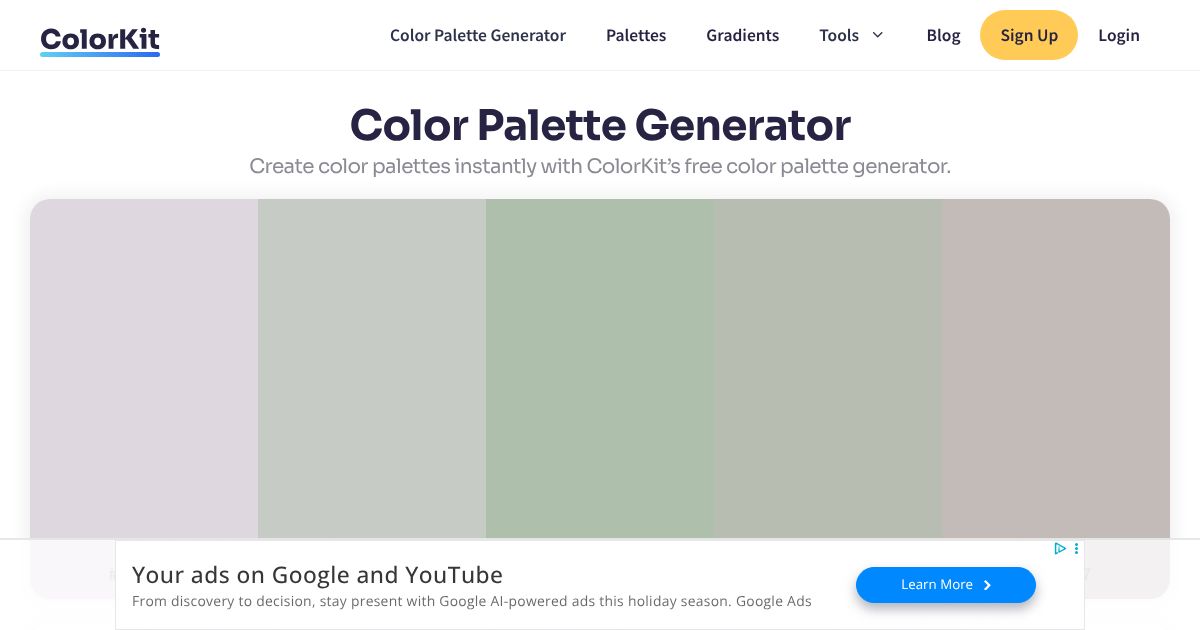Select the light lavender color swatch
This screenshot has width=1200, height=630.
pyautogui.click(x=144, y=368)
